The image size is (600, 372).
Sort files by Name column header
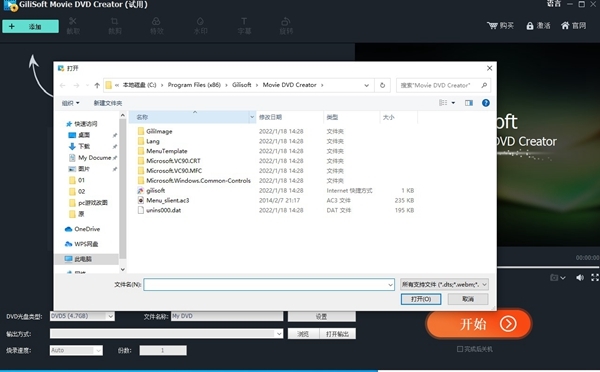(x=189, y=117)
